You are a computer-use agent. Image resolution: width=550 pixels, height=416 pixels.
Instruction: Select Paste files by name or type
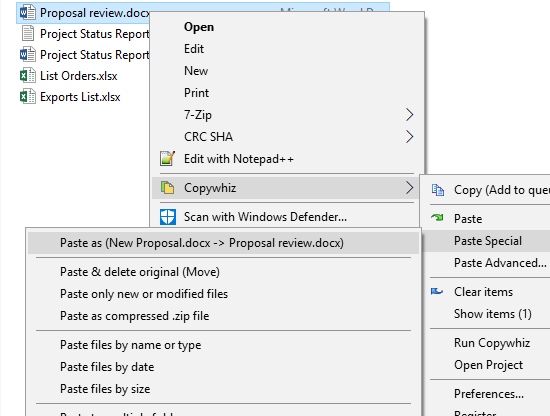point(223,345)
